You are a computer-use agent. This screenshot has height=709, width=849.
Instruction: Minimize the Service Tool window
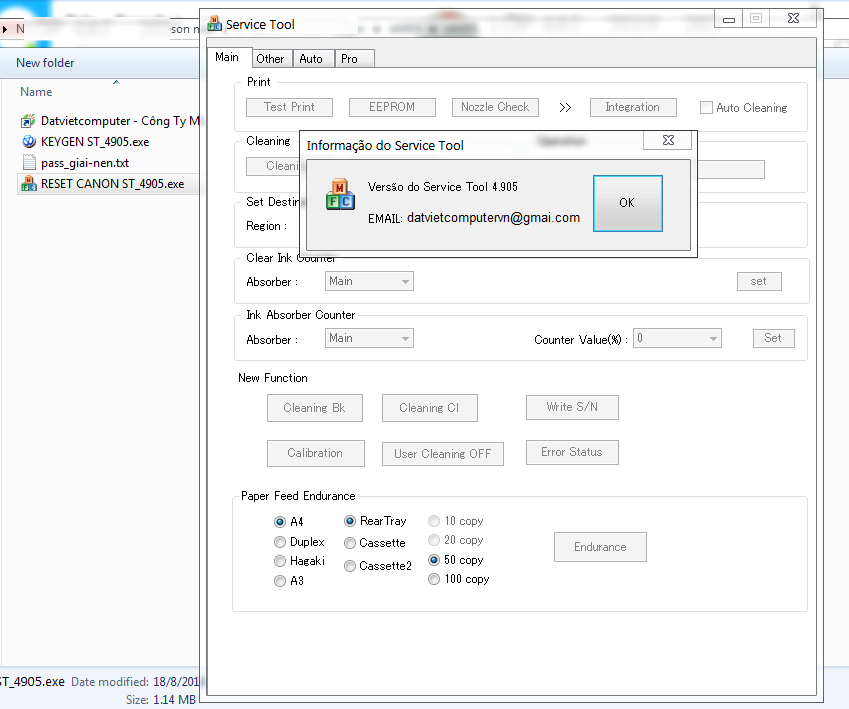[x=729, y=18]
